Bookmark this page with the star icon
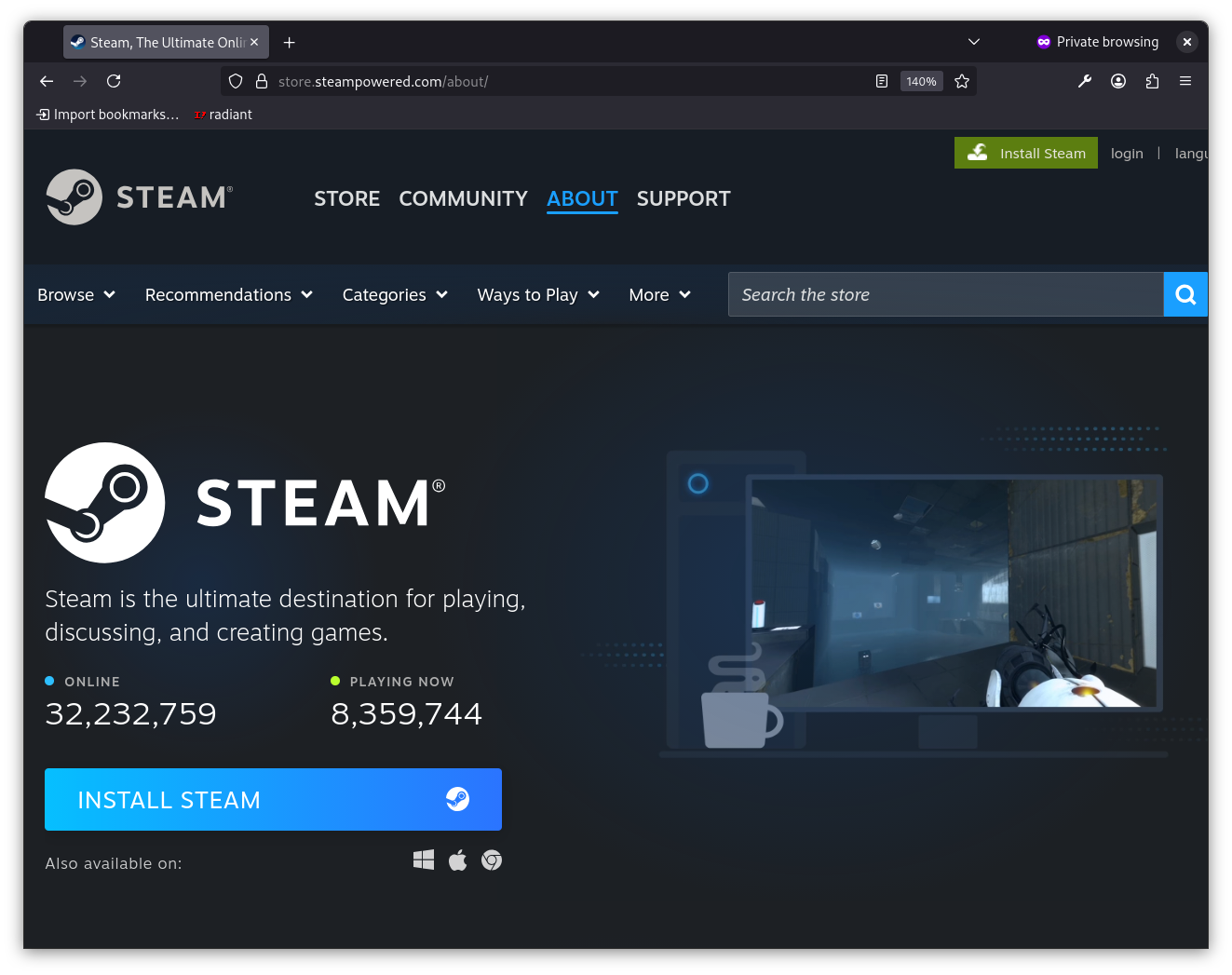The width and height of the screenshot is (1232, 975). (x=962, y=81)
